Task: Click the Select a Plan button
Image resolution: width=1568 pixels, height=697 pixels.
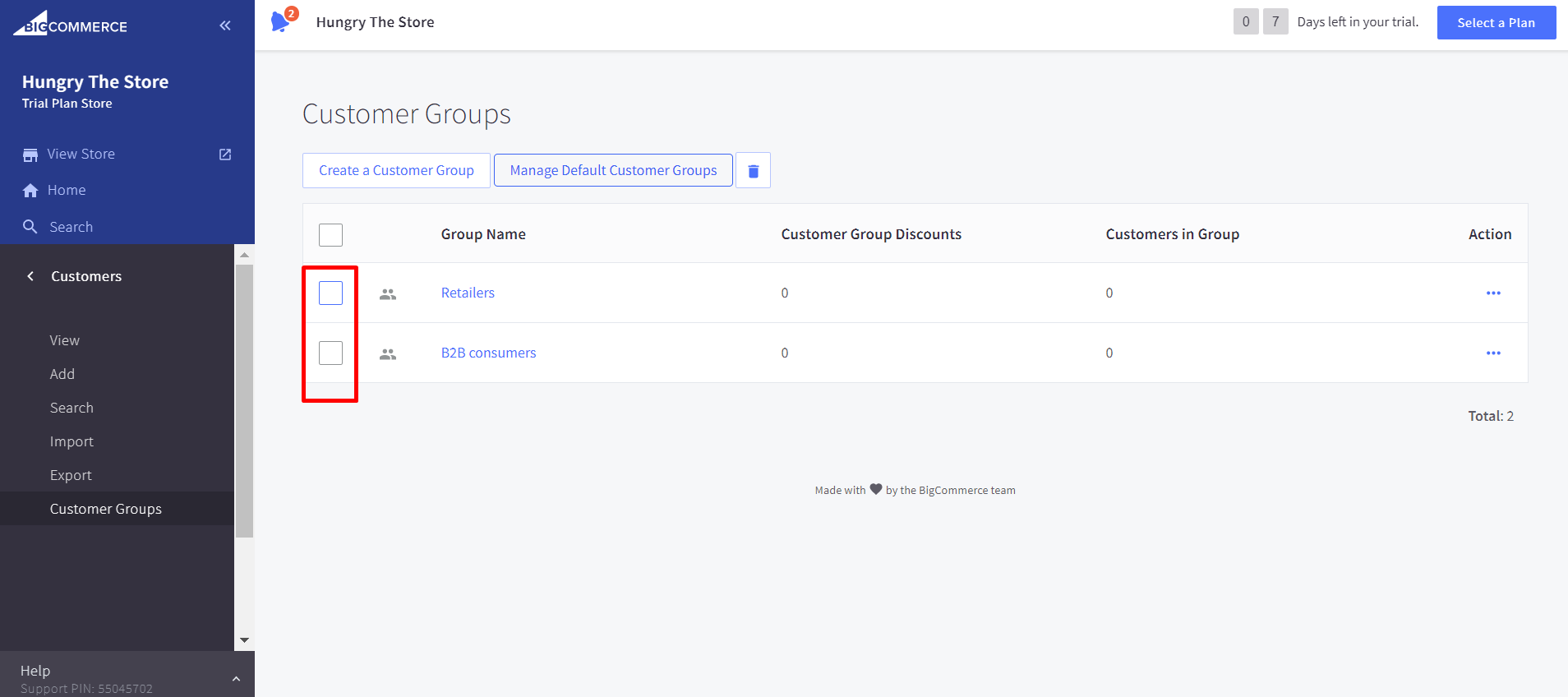Action: [x=1496, y=23]
